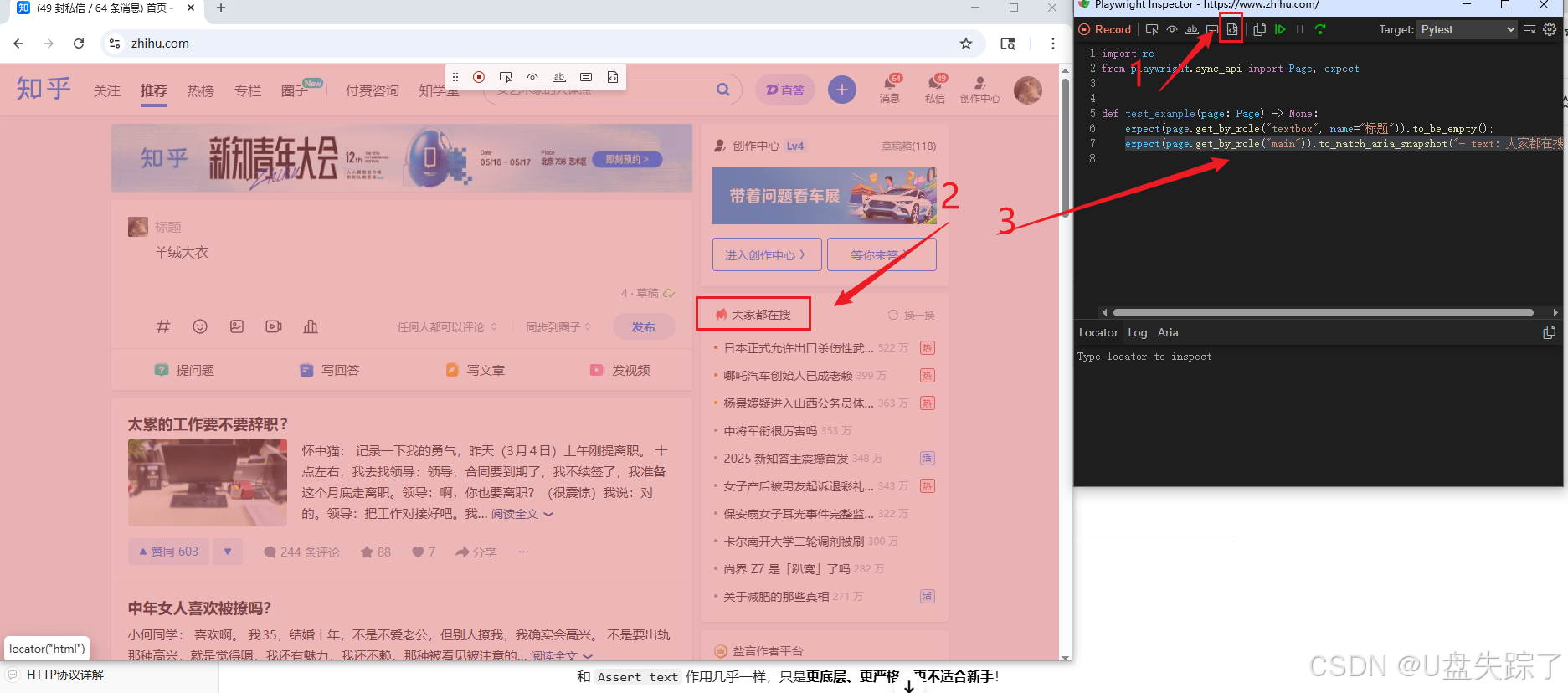Click assert value icon on floating toolbar
The height and width of the screenshot is (693, 1568).
[586, 77]
